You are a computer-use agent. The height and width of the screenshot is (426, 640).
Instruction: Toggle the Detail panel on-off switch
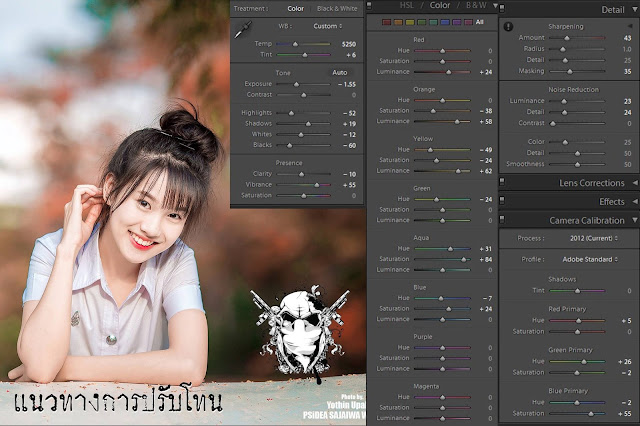[502, 9]
